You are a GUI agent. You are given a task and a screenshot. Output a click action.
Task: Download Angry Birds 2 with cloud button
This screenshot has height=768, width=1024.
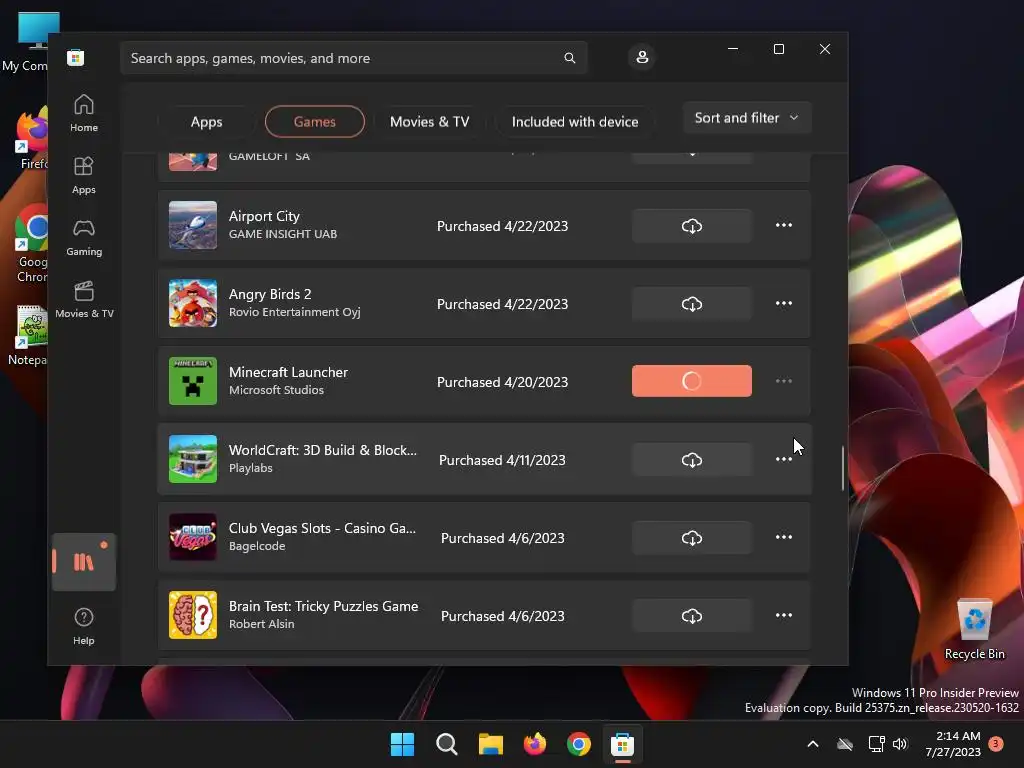pyautogui.click(x=692, y=304)
